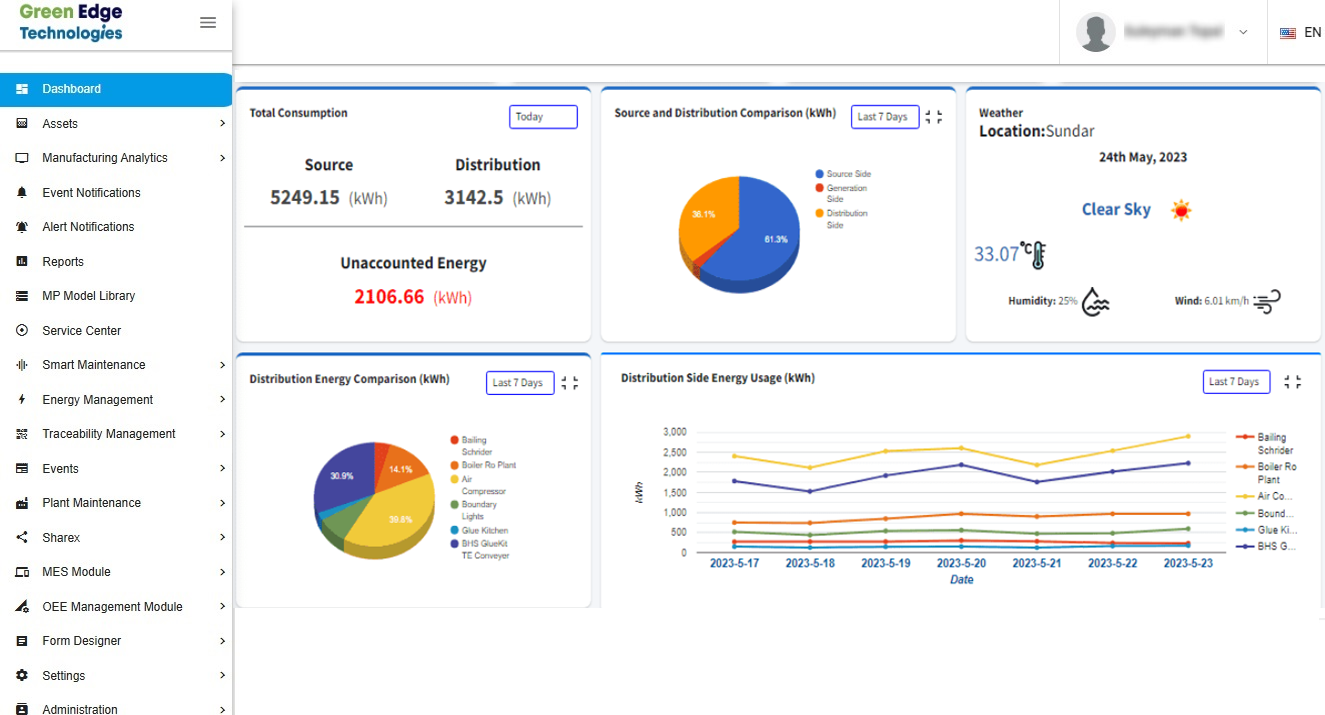Toggle Source Side legend entry in pie chart
Screen dimensions: 1325x715
coord(848,174)
